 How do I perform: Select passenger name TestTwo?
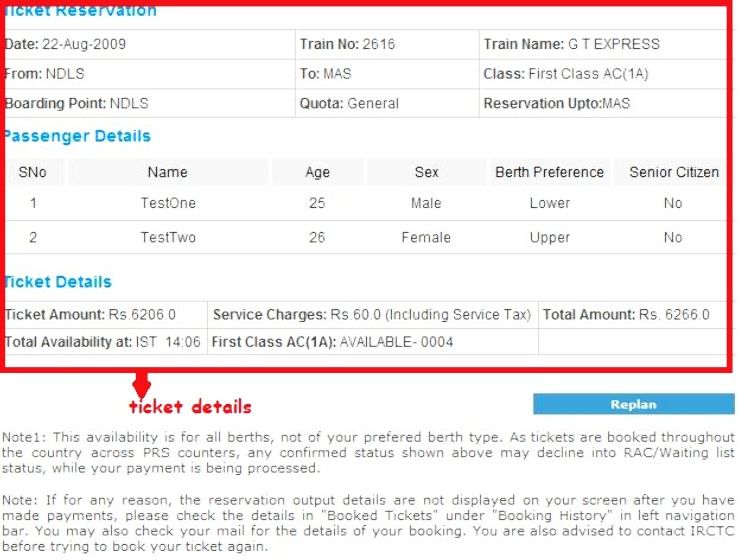tap(168, 238)
